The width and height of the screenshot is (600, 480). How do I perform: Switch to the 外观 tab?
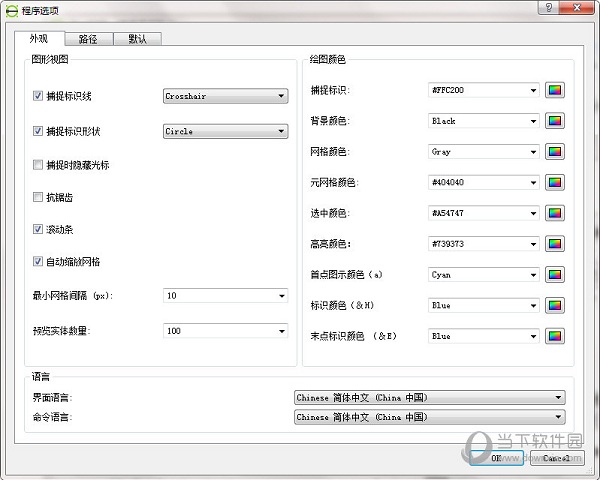click(x=39, y=38)
